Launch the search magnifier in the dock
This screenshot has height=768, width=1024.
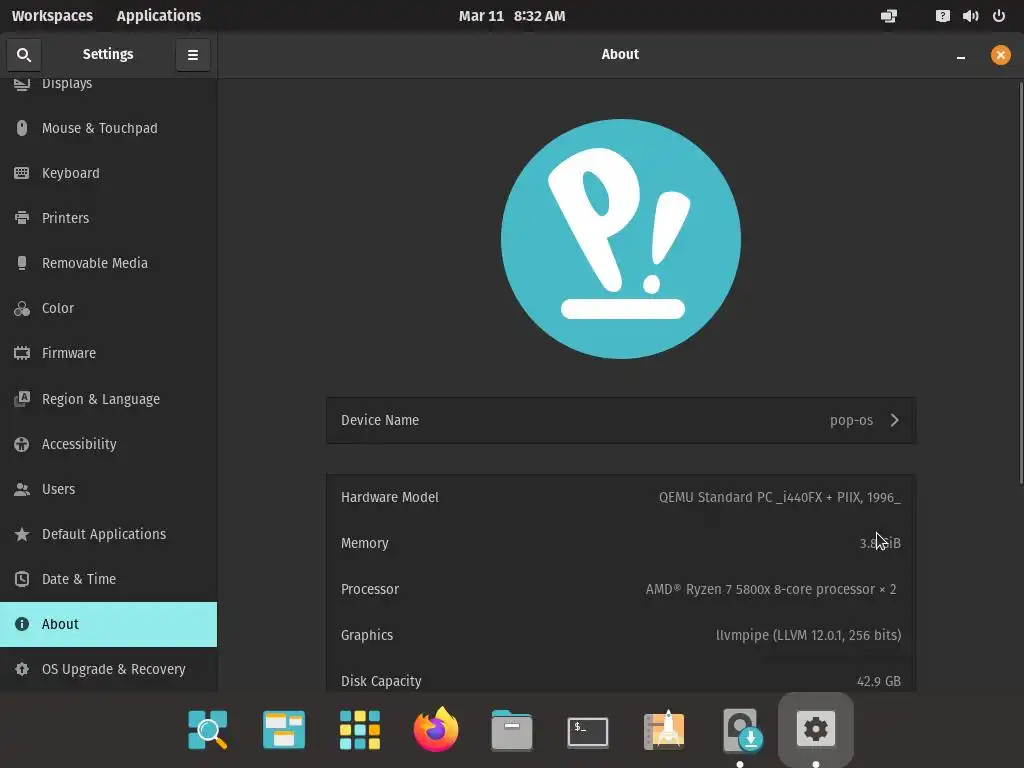[x=208, y=729]
